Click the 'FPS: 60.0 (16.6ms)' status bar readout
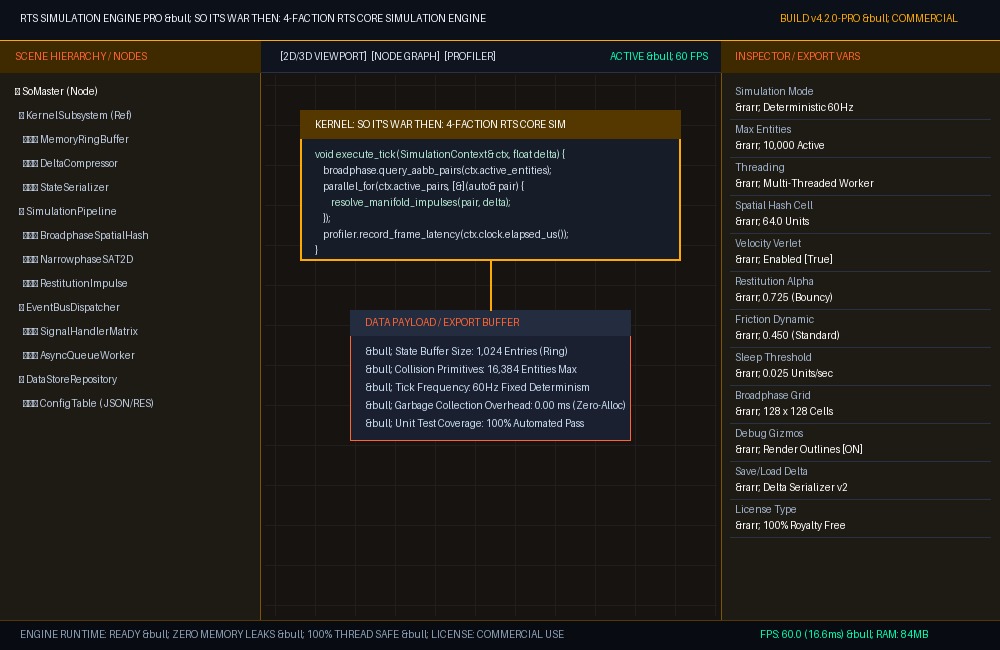 801,635
